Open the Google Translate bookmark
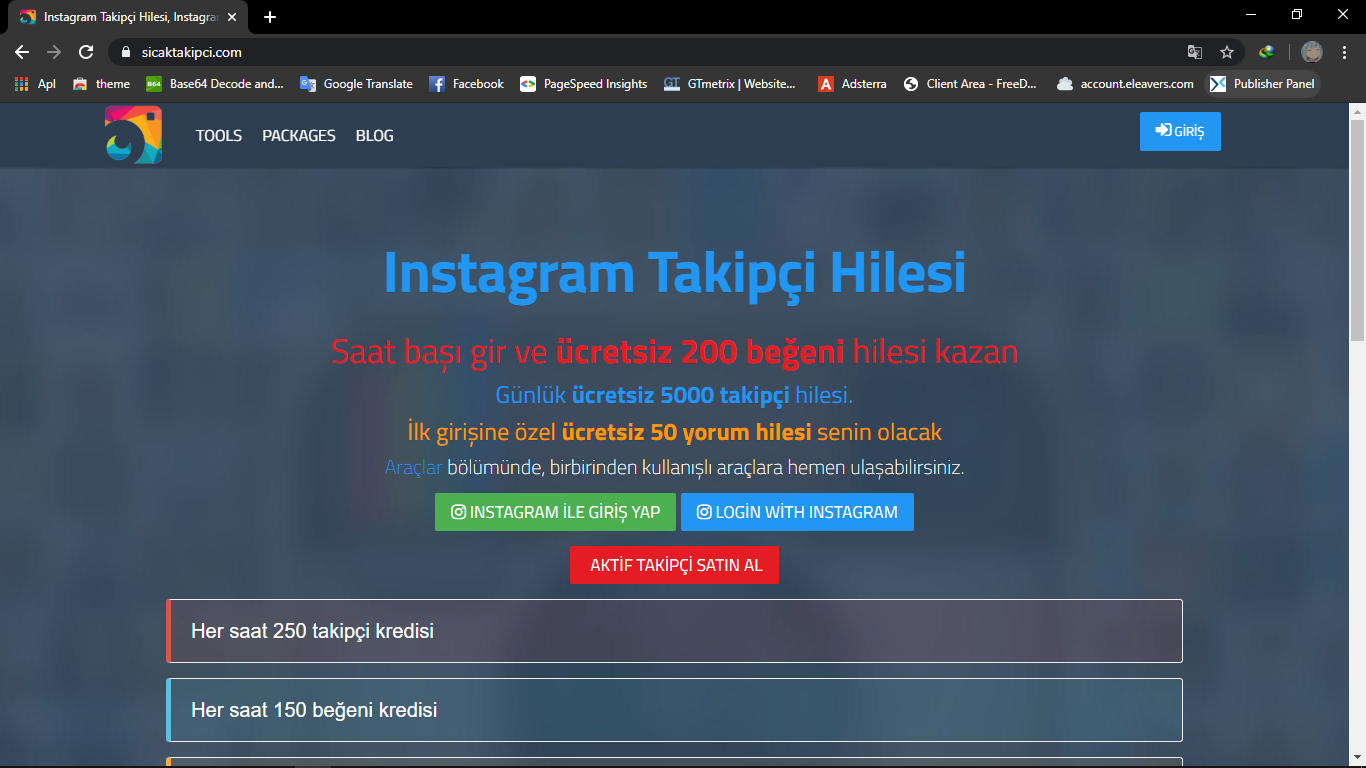This screenshot has height=768, width=1366. click(x=356, y=84)
